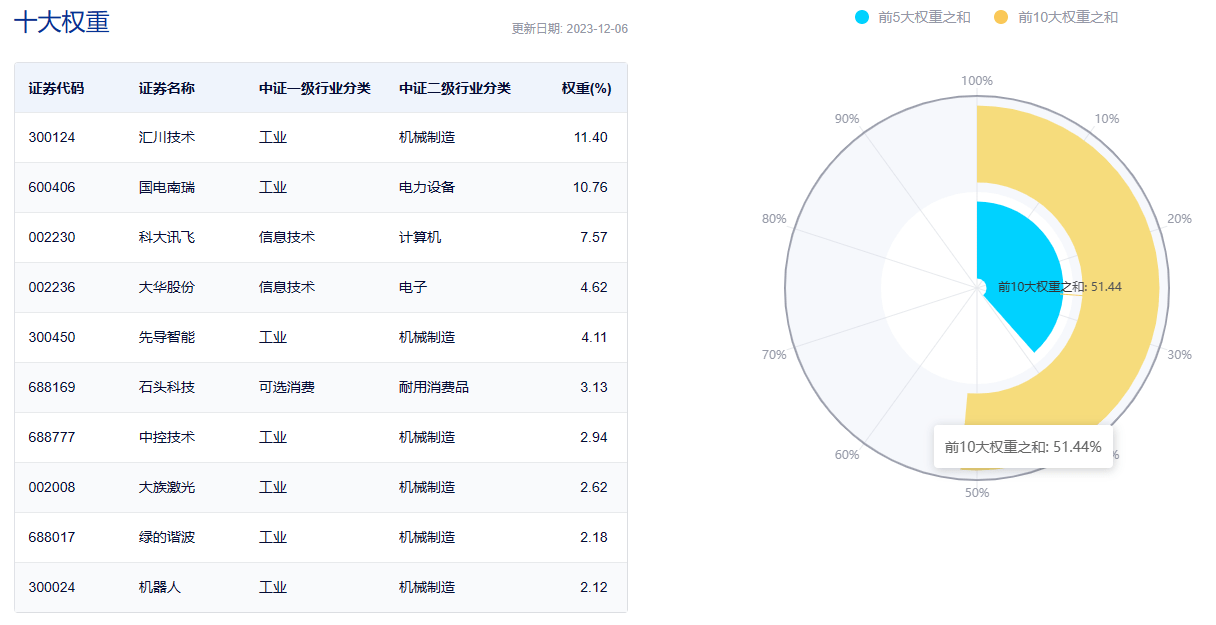Click the 中证一级行业分类 column header

(314, 88)
